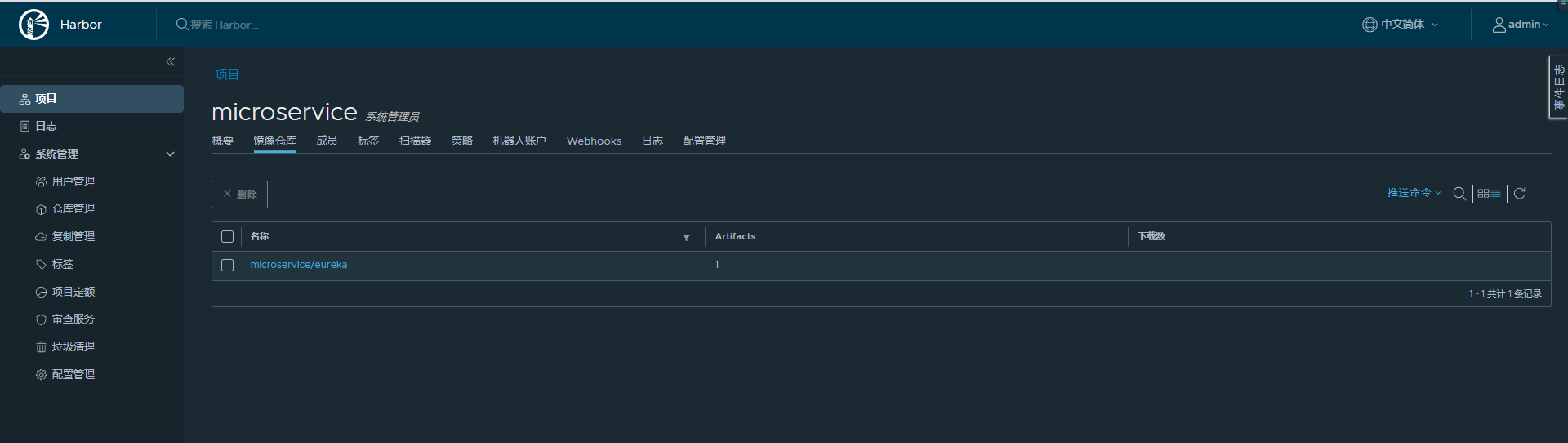Image resolution: width=1568 pixels, height=443 pixels.
Task: Click the 标签 tag icon in sidebar
Action: click(41, 264)
